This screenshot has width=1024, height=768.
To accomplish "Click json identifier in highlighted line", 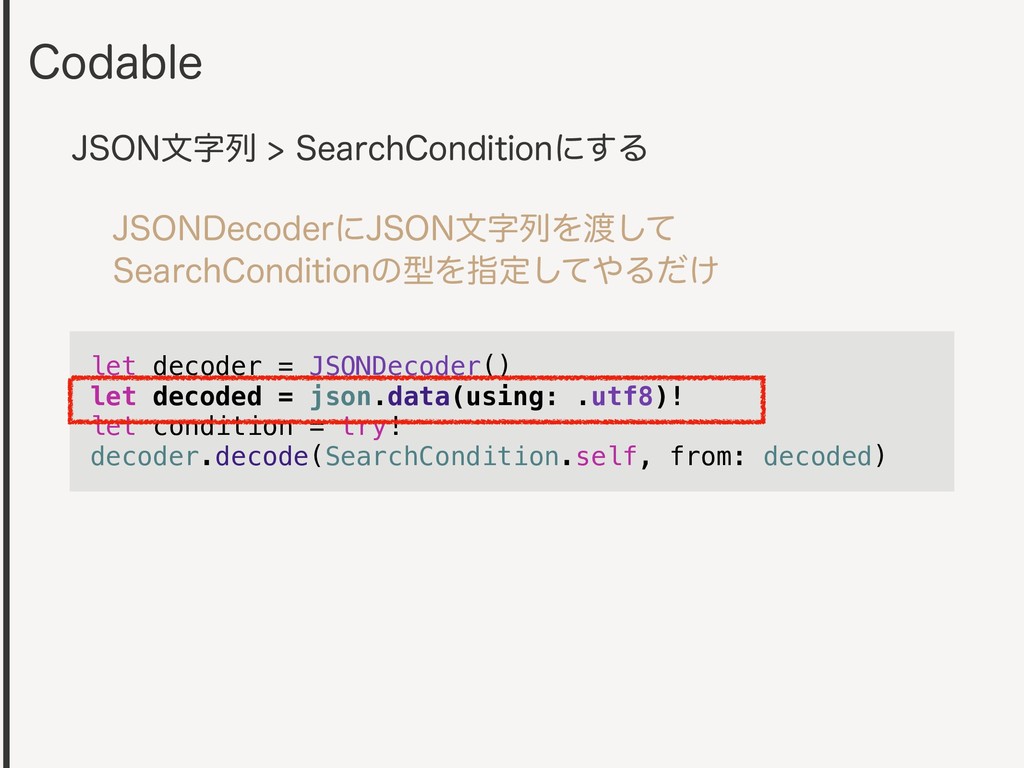I will click(x=340, y=398).
